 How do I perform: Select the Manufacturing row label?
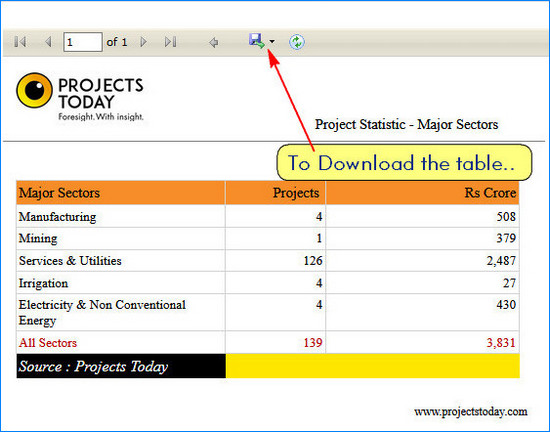(x=58, y=217)
